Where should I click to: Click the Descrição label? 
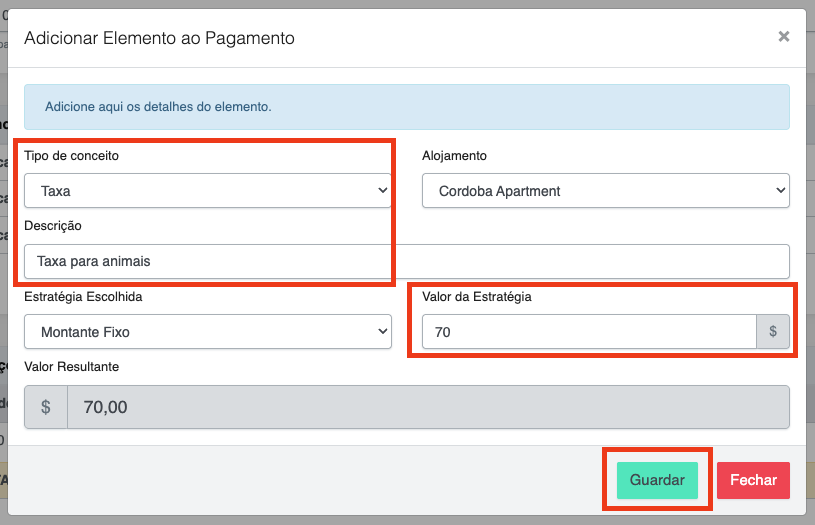[x=53, y=226]
